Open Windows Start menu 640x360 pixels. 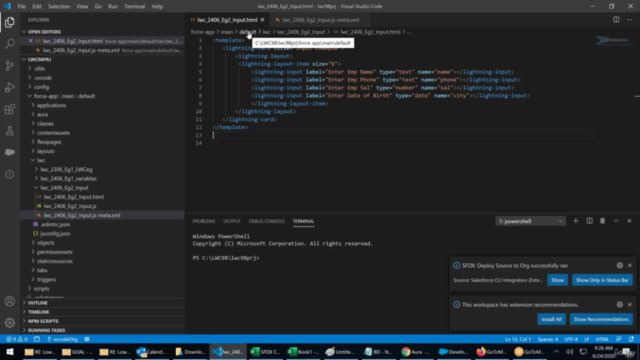coord(9,351)
